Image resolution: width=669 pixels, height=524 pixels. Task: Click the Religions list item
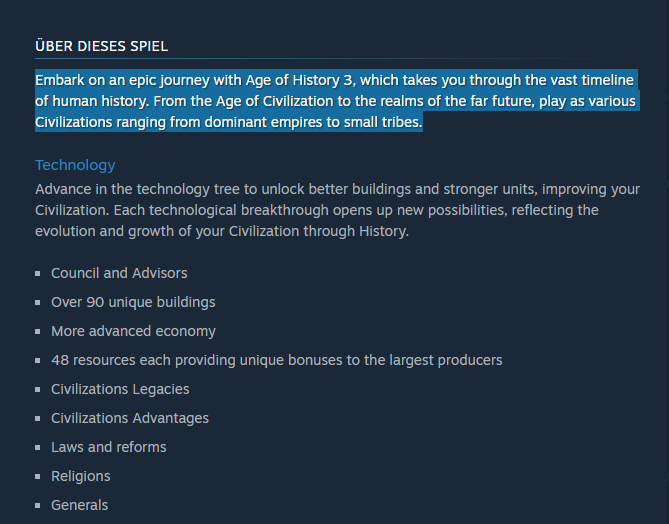pyautogui.click(x=81, y=476)
